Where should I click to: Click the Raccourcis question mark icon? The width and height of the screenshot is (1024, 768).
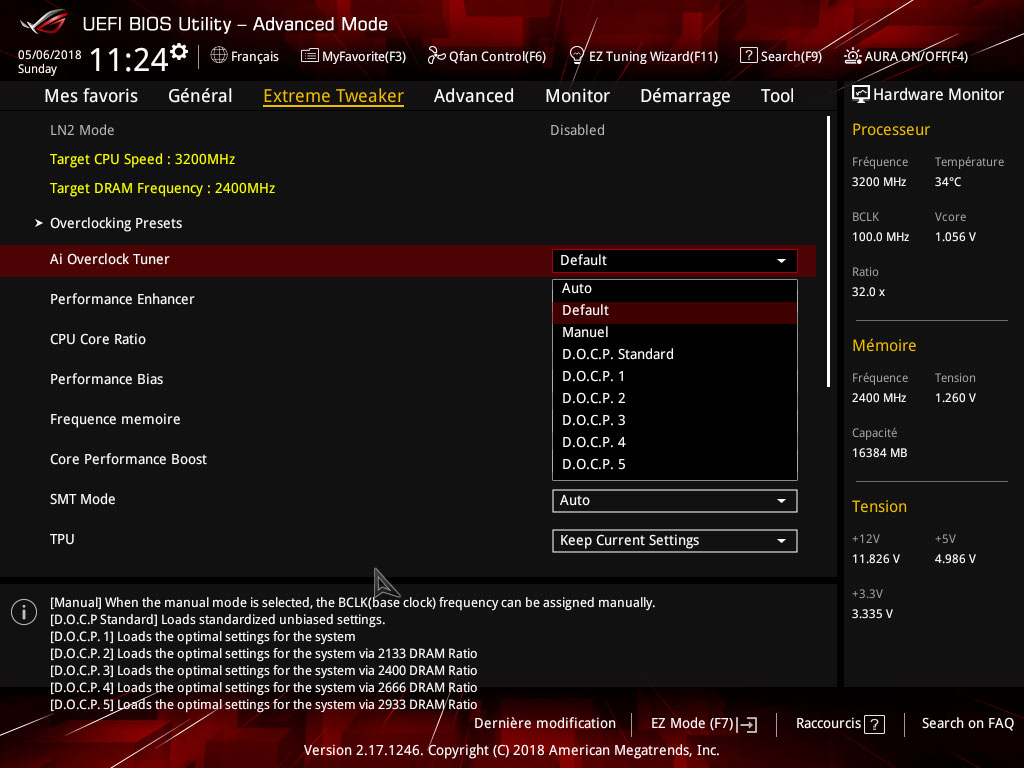tap(874, 724)
